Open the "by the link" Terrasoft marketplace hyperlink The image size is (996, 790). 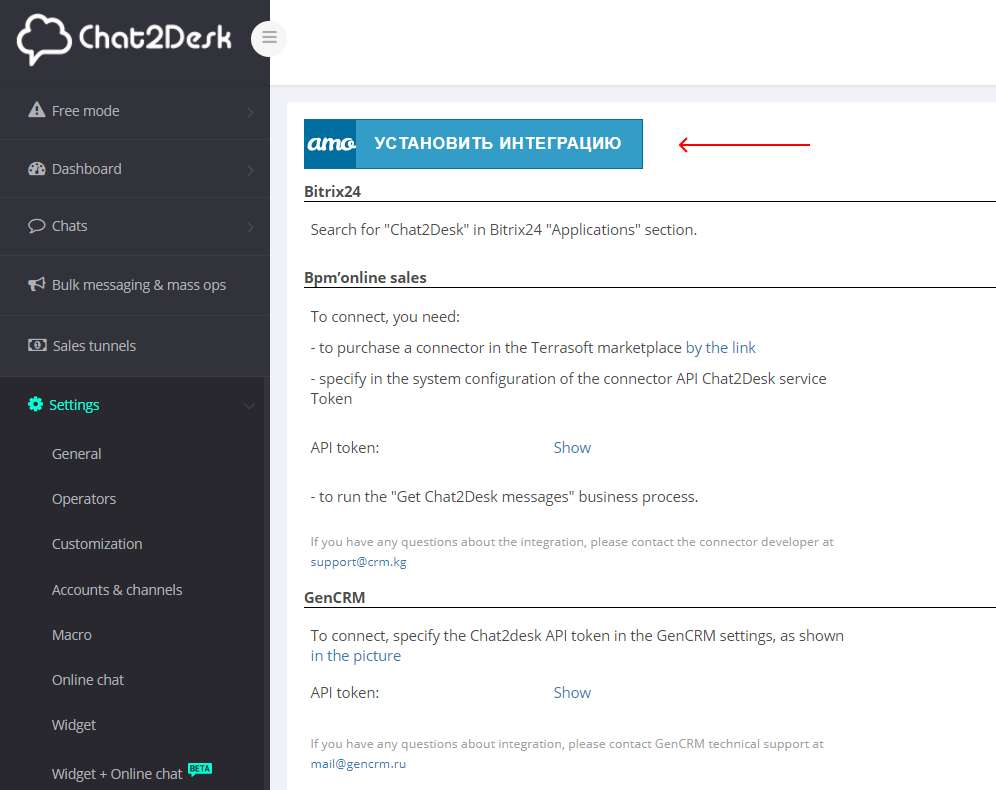720,347
